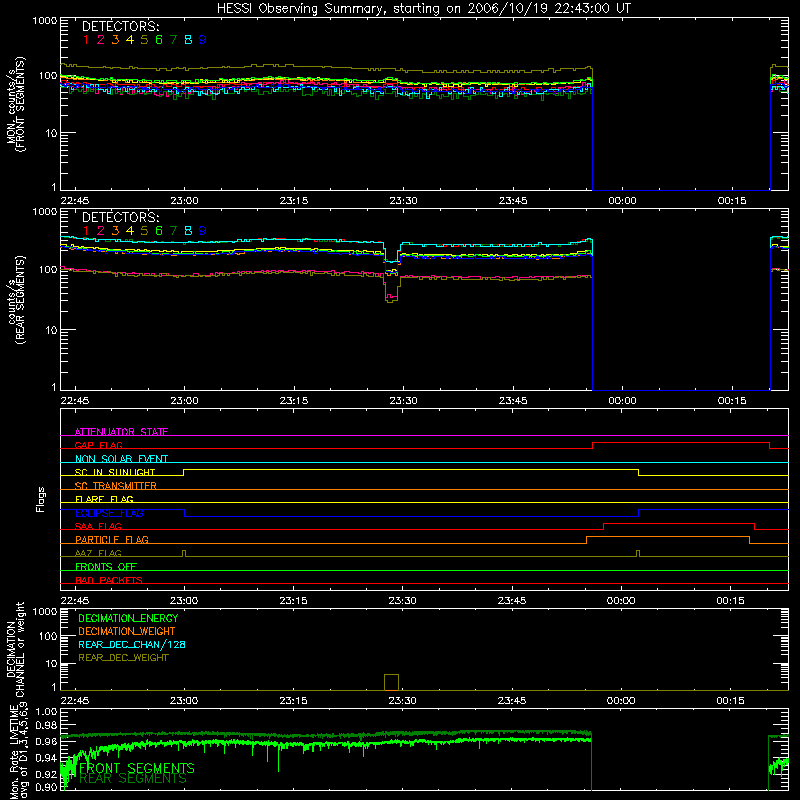
Task: Select the DECIMATION_WEIGHT legend entry
Action: pyautogui.click(x=127, y=631)
